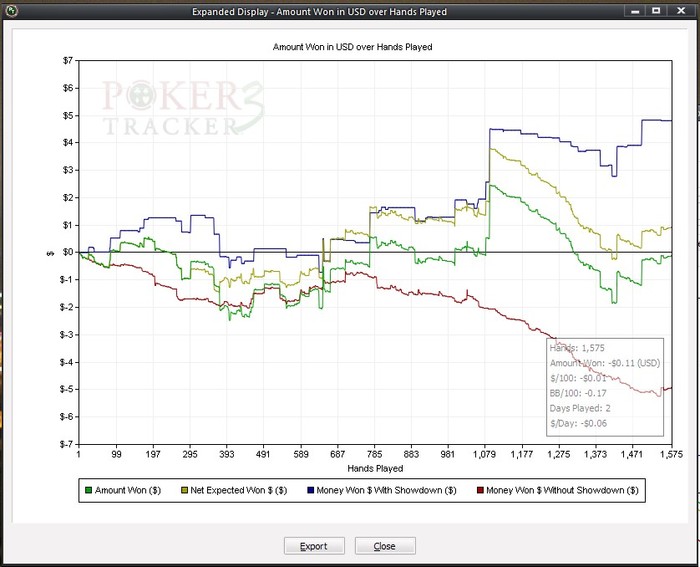
Task: Close window with title bar X
Action: [x=681, y=11]
